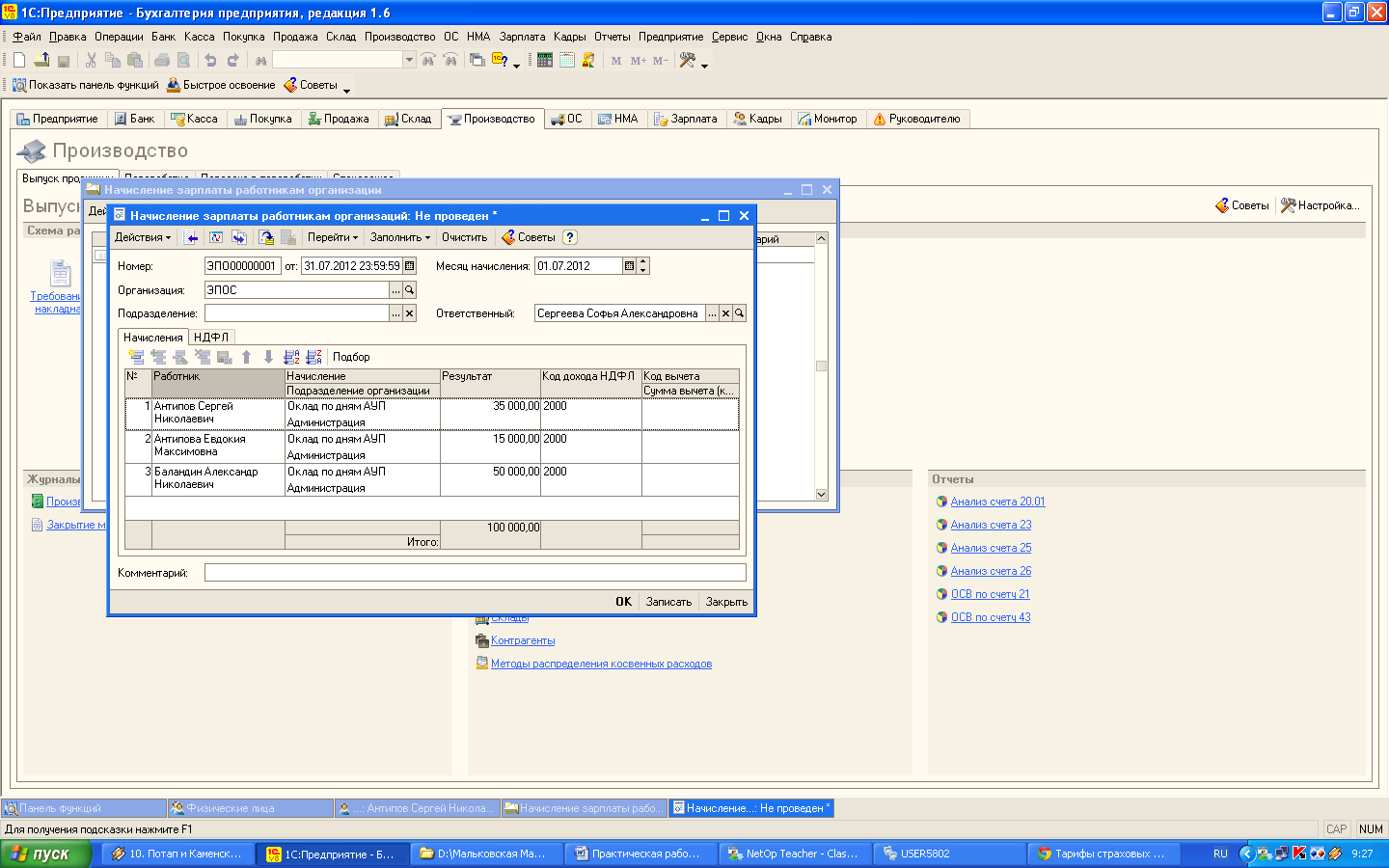
Task: Click into the Комментарий input field
Action: 475,573
